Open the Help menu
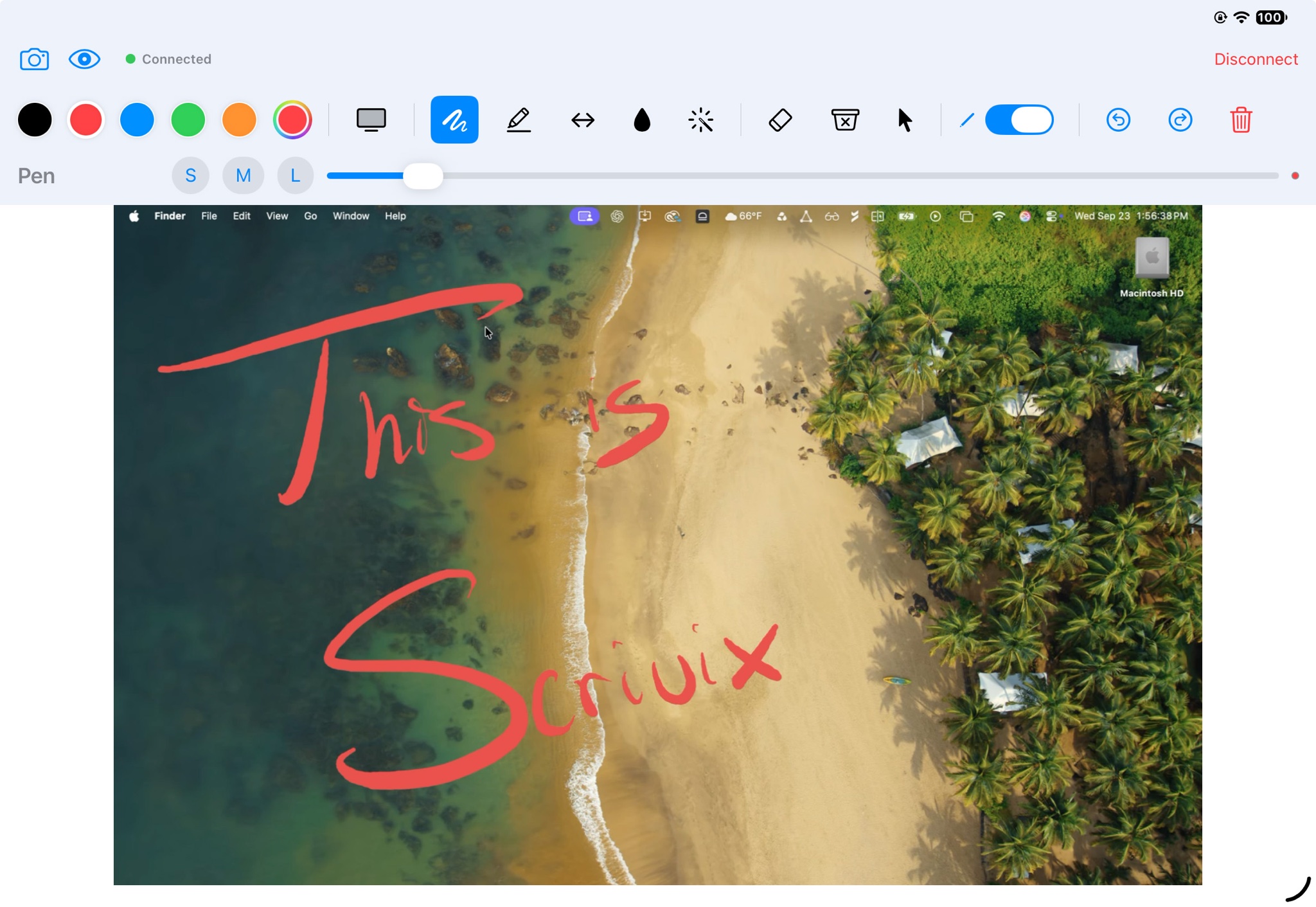This screenshot has width=1316, height=907. point(395,216)
